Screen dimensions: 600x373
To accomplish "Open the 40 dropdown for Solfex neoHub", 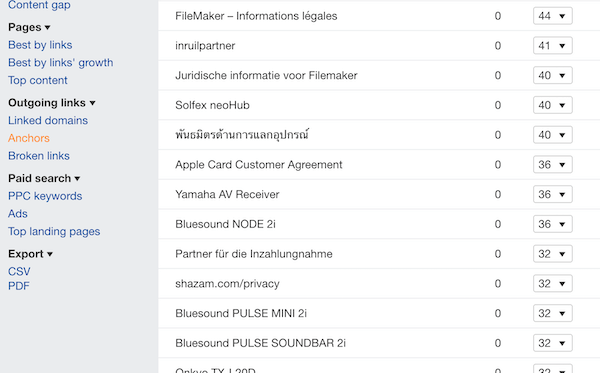I will (x=553, y=105).
